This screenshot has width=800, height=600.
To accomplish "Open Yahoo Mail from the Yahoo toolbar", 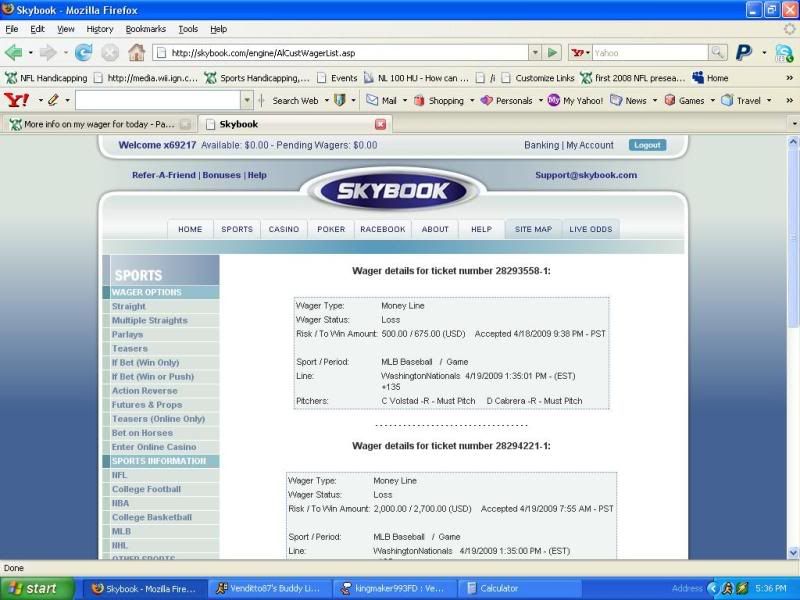I will 381,100.
